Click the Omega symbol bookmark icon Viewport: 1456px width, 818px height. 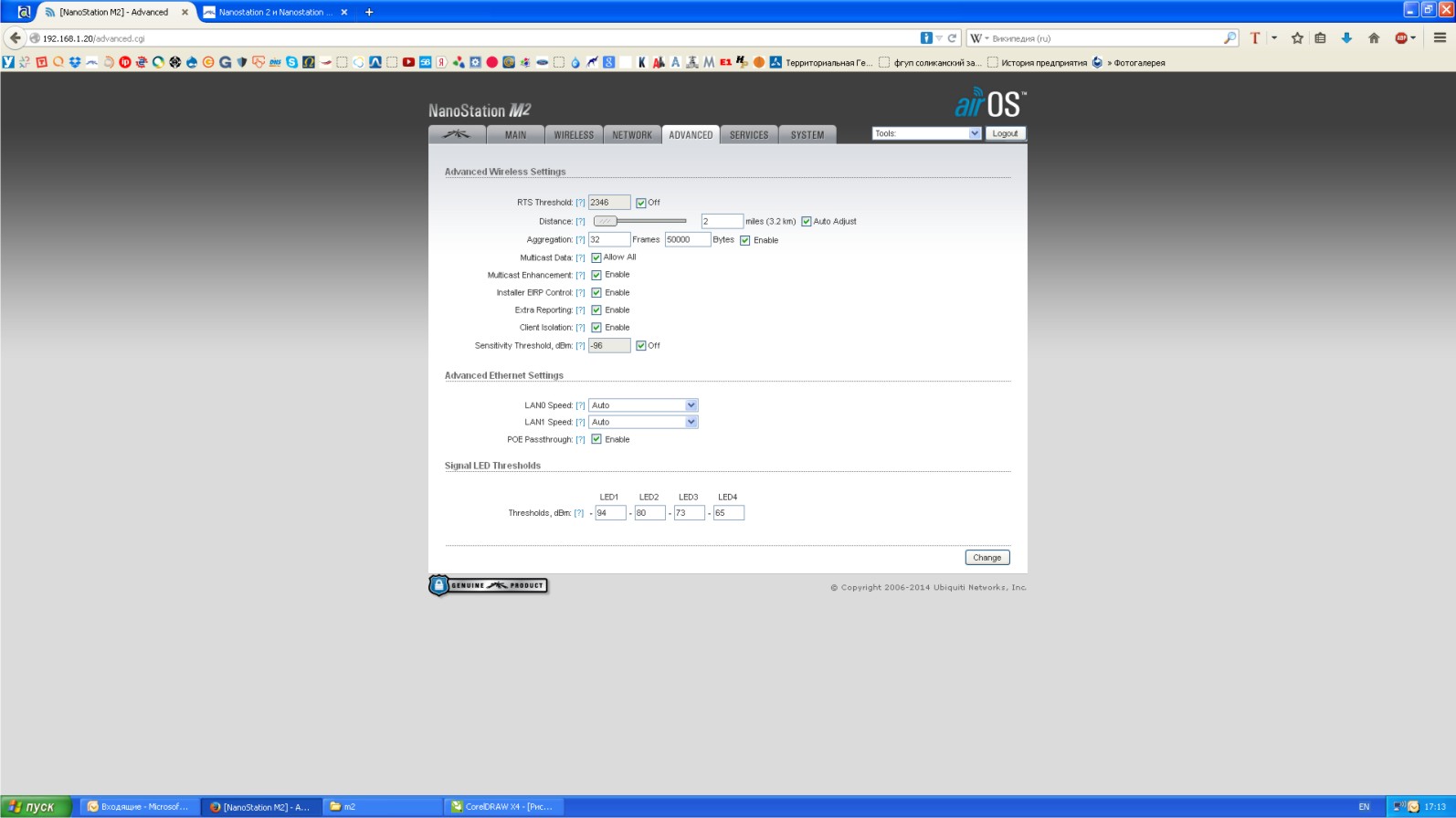(x=309, y=62)
